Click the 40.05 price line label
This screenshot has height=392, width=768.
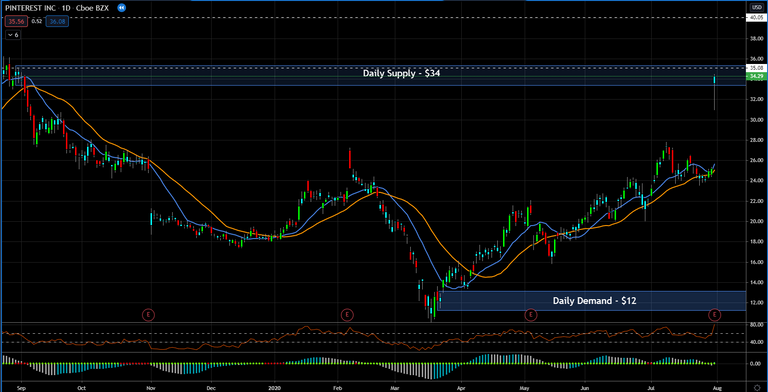point(756,17)
